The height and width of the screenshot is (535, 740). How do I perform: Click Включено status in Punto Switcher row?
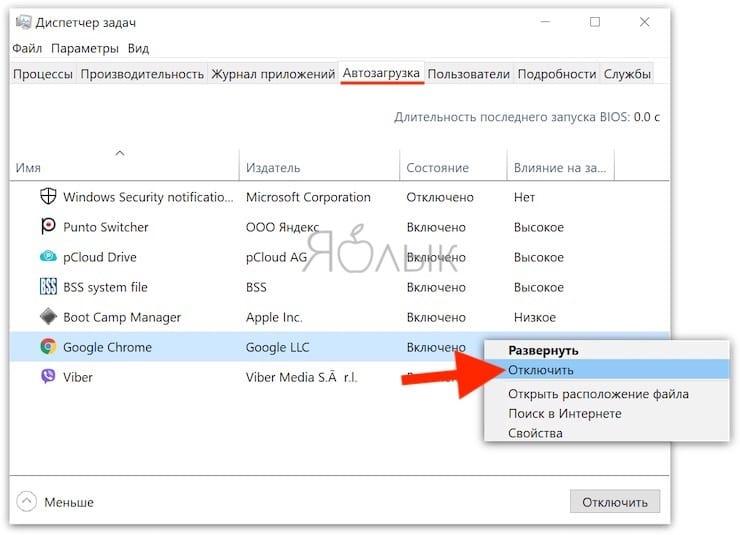point(436,227)
